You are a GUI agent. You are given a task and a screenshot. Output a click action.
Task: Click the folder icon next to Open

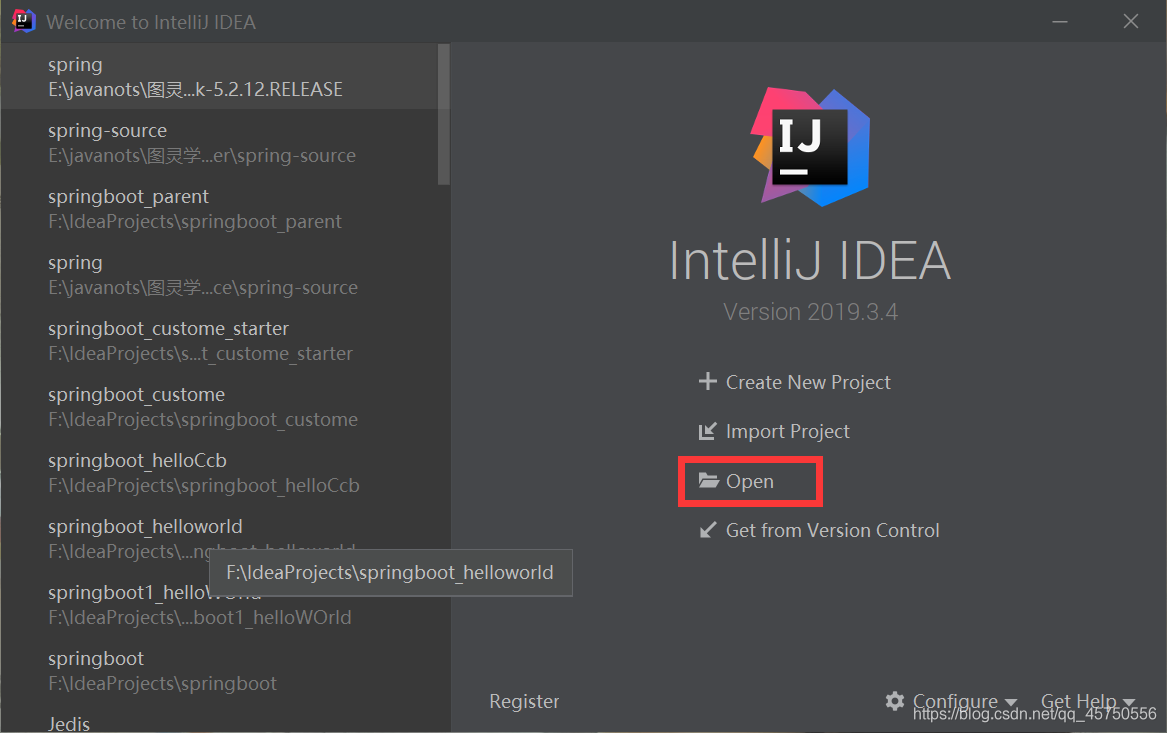[x=709, y=481]
